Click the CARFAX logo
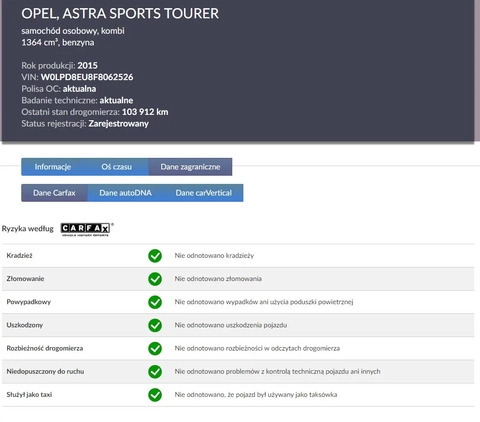The height and width of the screenshot is (422, 480). click(86, 229)
